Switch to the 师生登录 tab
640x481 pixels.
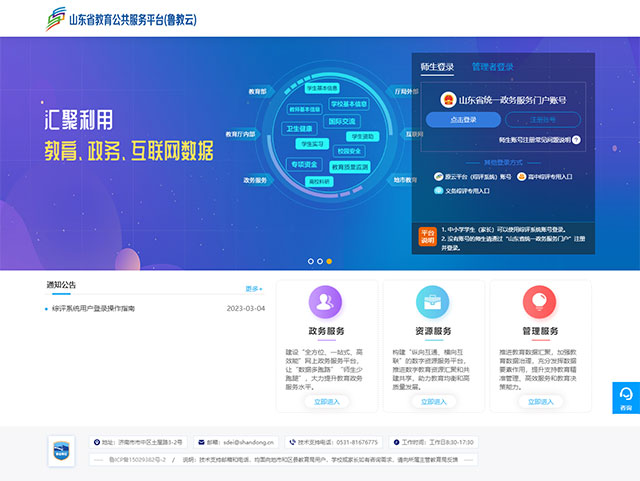(x=437, y=68)
